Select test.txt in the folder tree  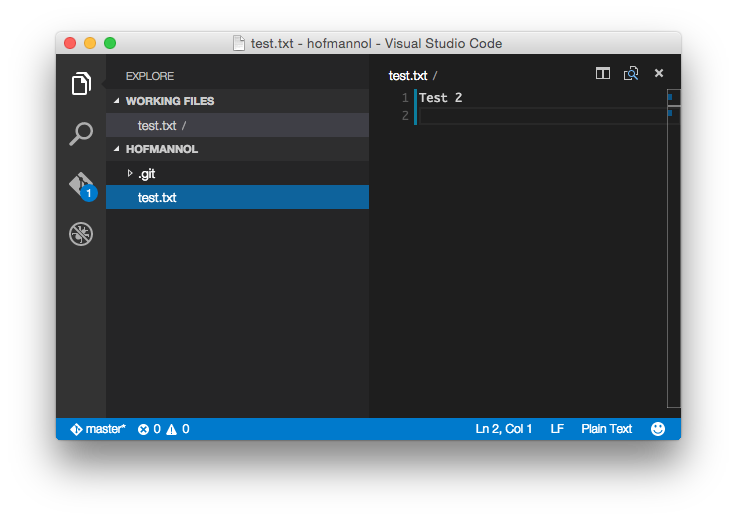tap(157, 198)
